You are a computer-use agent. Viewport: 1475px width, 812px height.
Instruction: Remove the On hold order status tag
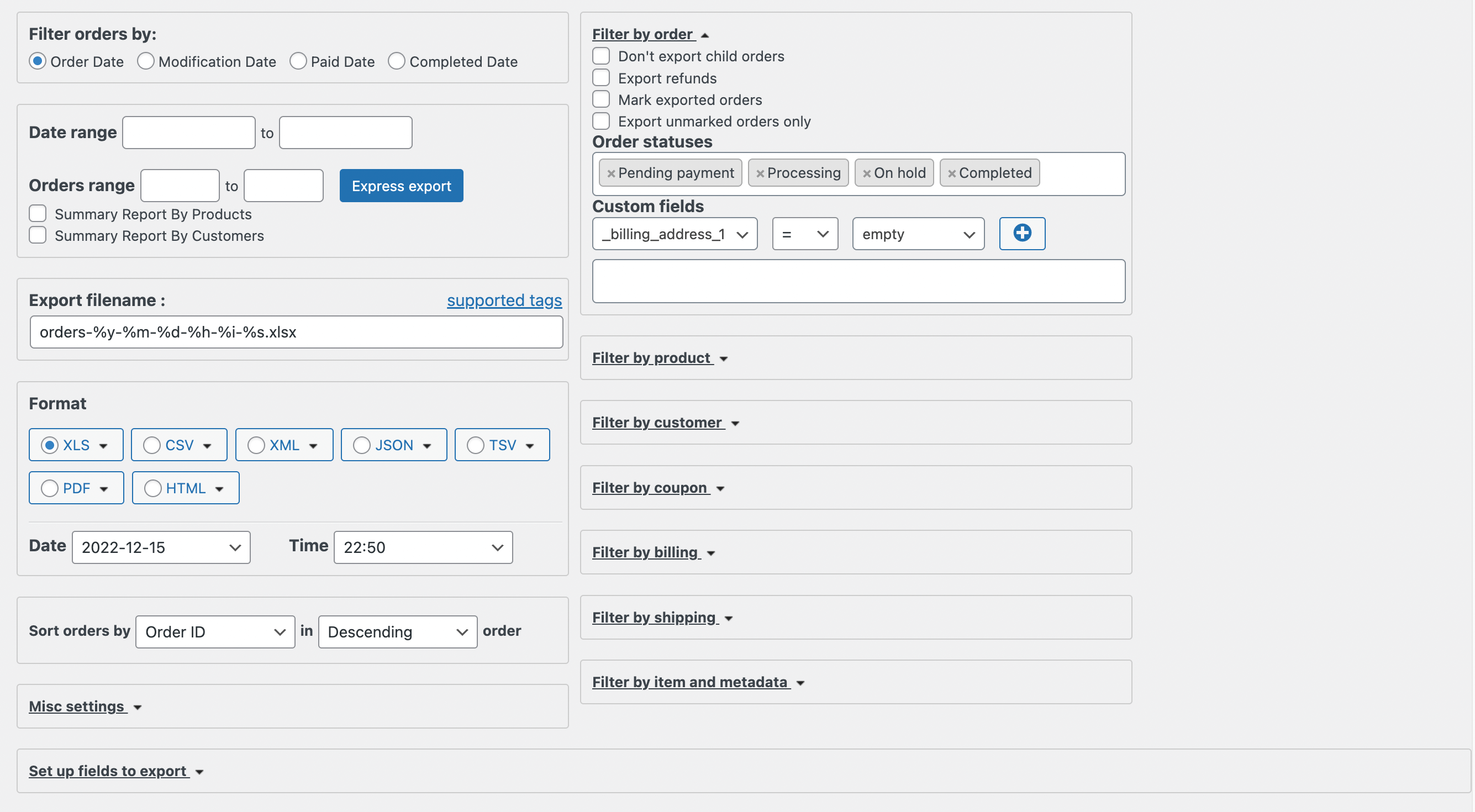click(x=867, y=172)
